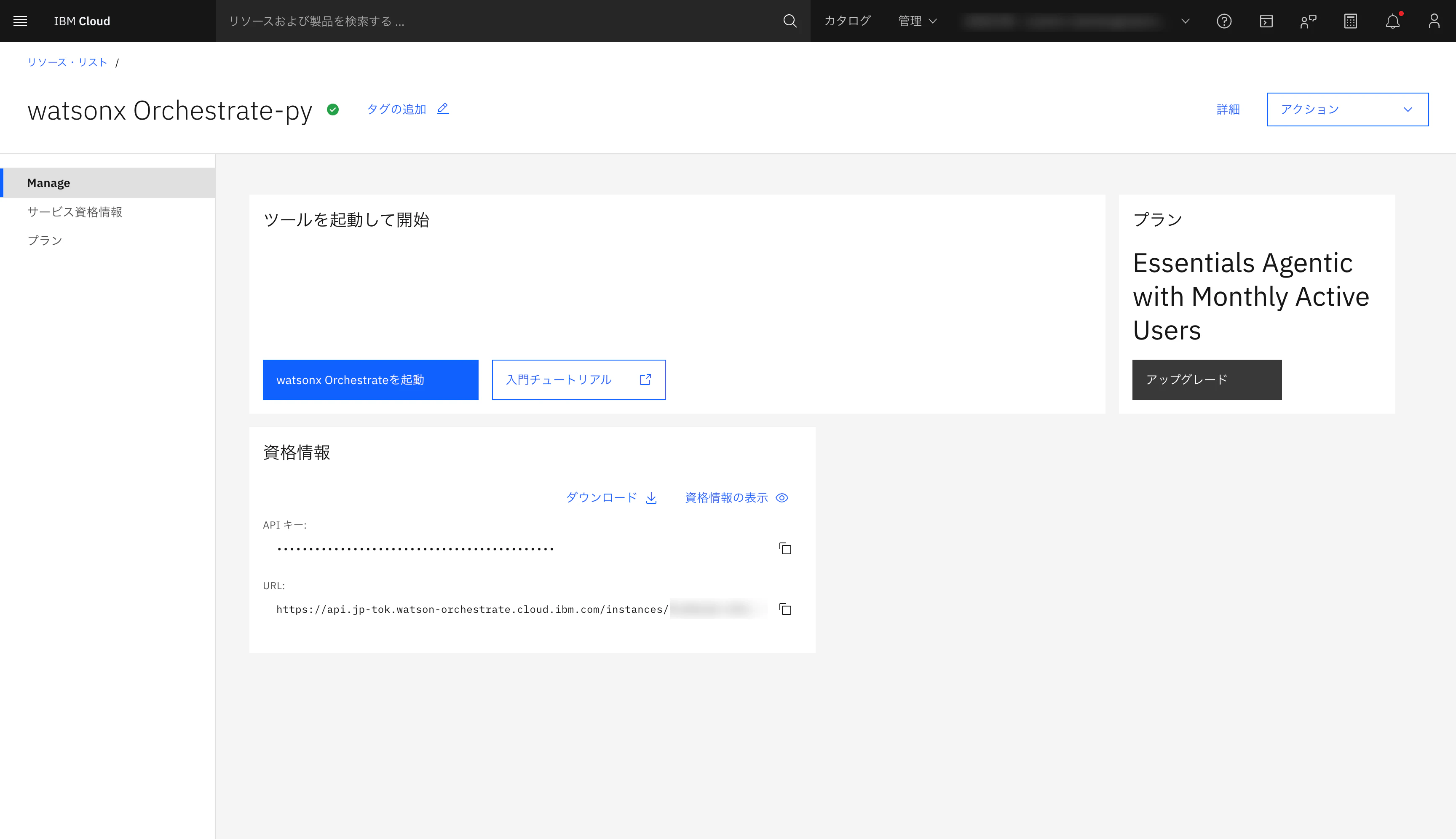Open the 入門チュートリアル button
Screen dimensions: 1456x839
tap(579, 380)
